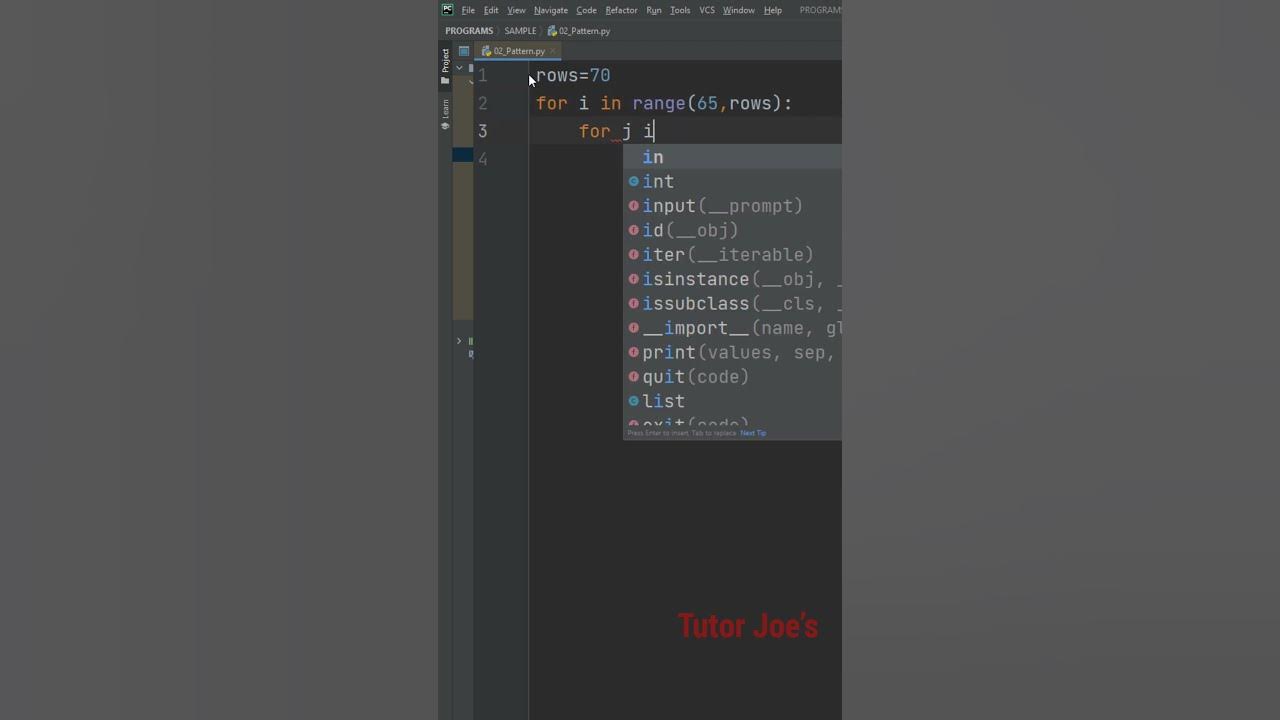Open the File menu
This screenshot has height=720, width=1280.
[468, 10]
